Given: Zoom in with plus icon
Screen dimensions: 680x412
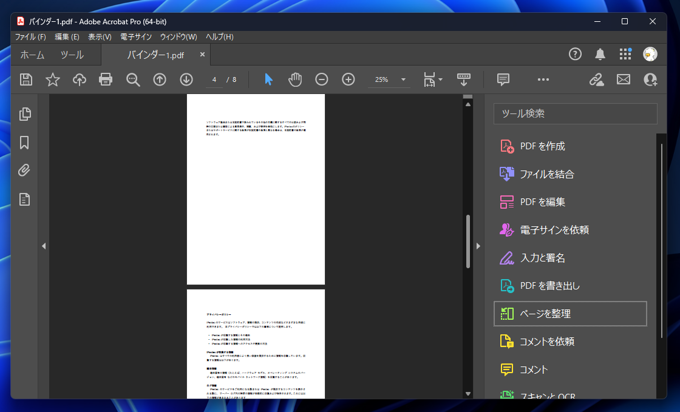Looking at the screenshot, I should (348, 80).
